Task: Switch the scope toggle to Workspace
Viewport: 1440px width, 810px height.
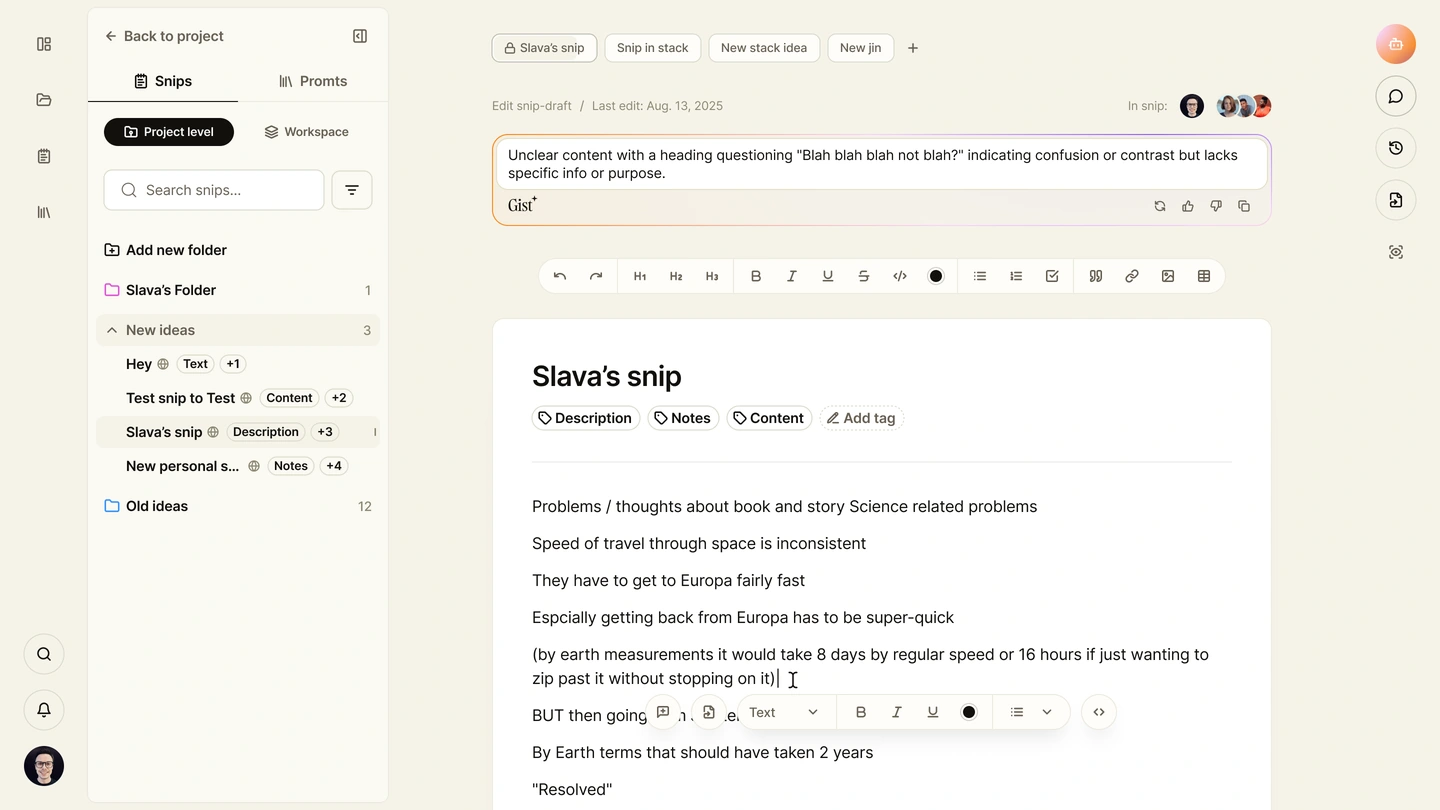Action: [x=306, y=132]
